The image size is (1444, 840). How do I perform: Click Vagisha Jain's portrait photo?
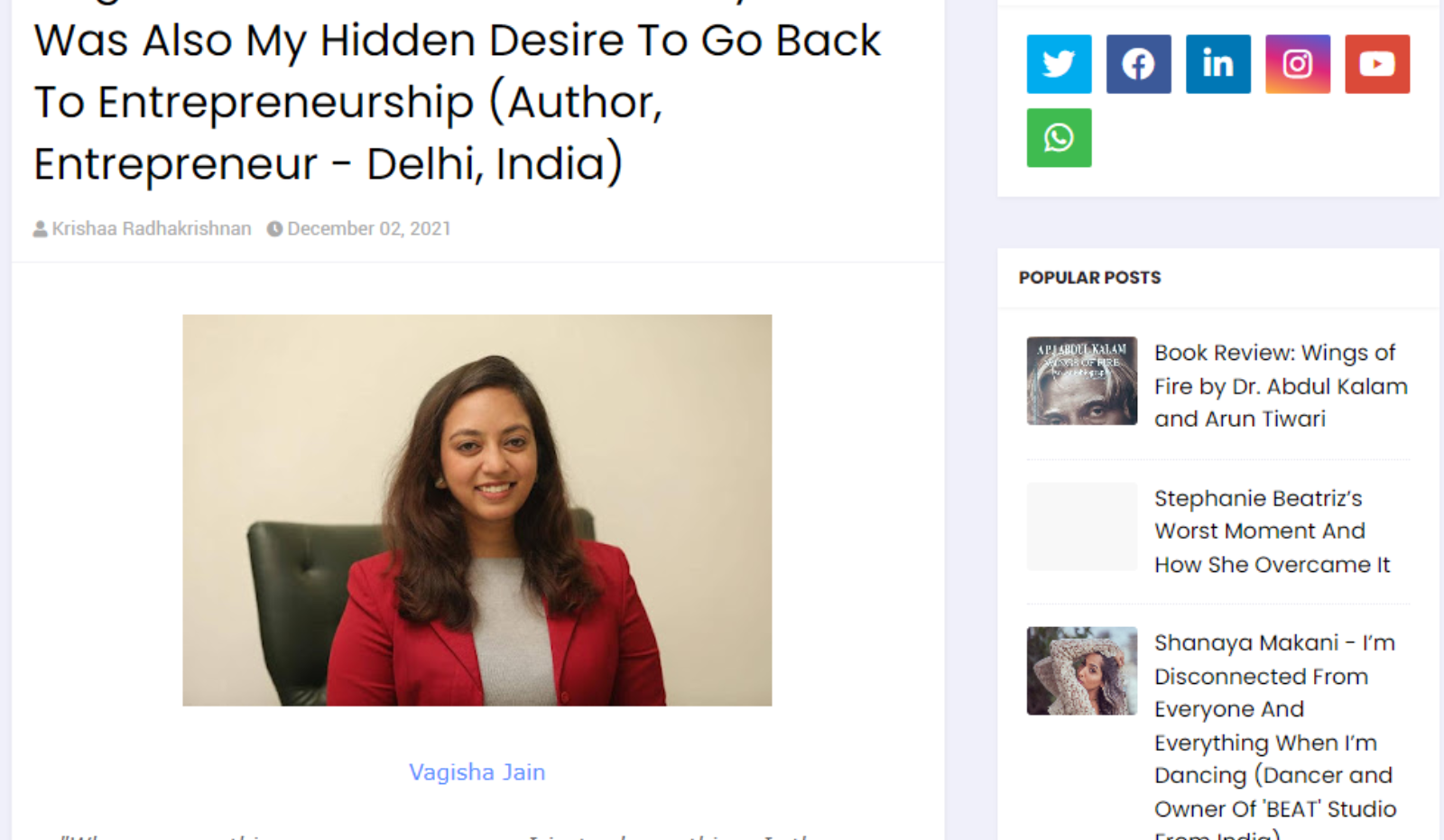pyautogui.click(x=477, y=511)
